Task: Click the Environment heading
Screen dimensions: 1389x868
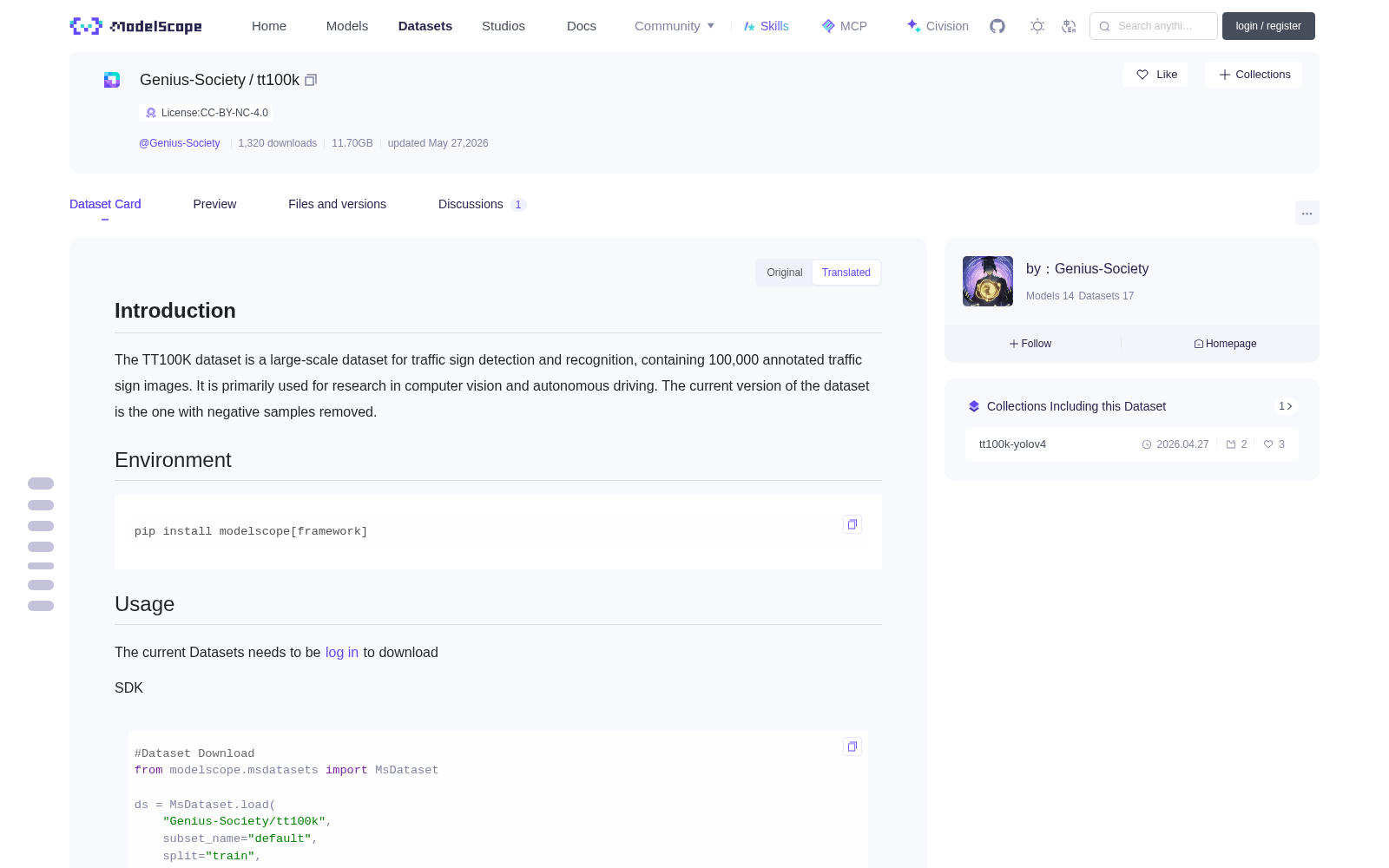Action: pyautogui.click(x=173, y=460)
